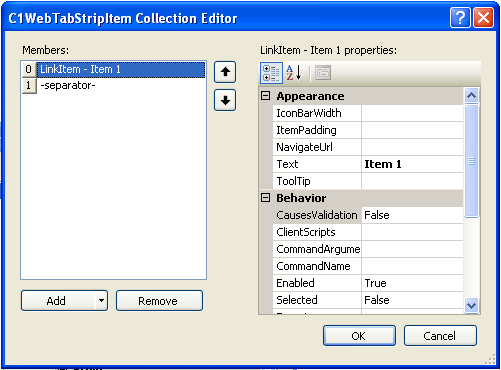
Task: Move selected member up
Action: pos(225,72)
